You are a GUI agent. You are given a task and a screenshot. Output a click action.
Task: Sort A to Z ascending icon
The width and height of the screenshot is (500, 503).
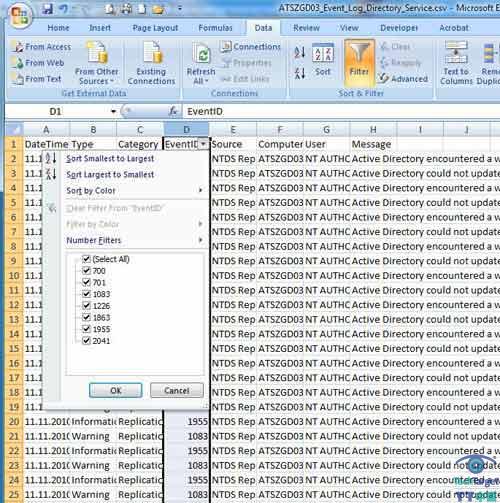click(x=300, y=52)
